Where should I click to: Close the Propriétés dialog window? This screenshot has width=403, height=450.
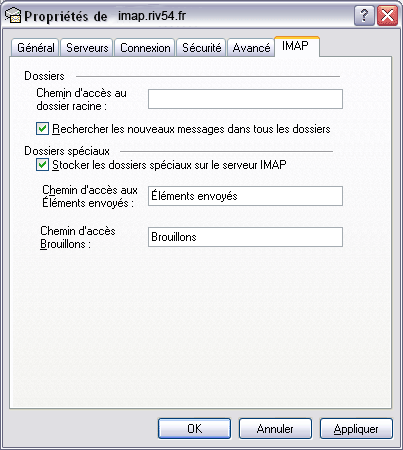(x=387, y=15)
